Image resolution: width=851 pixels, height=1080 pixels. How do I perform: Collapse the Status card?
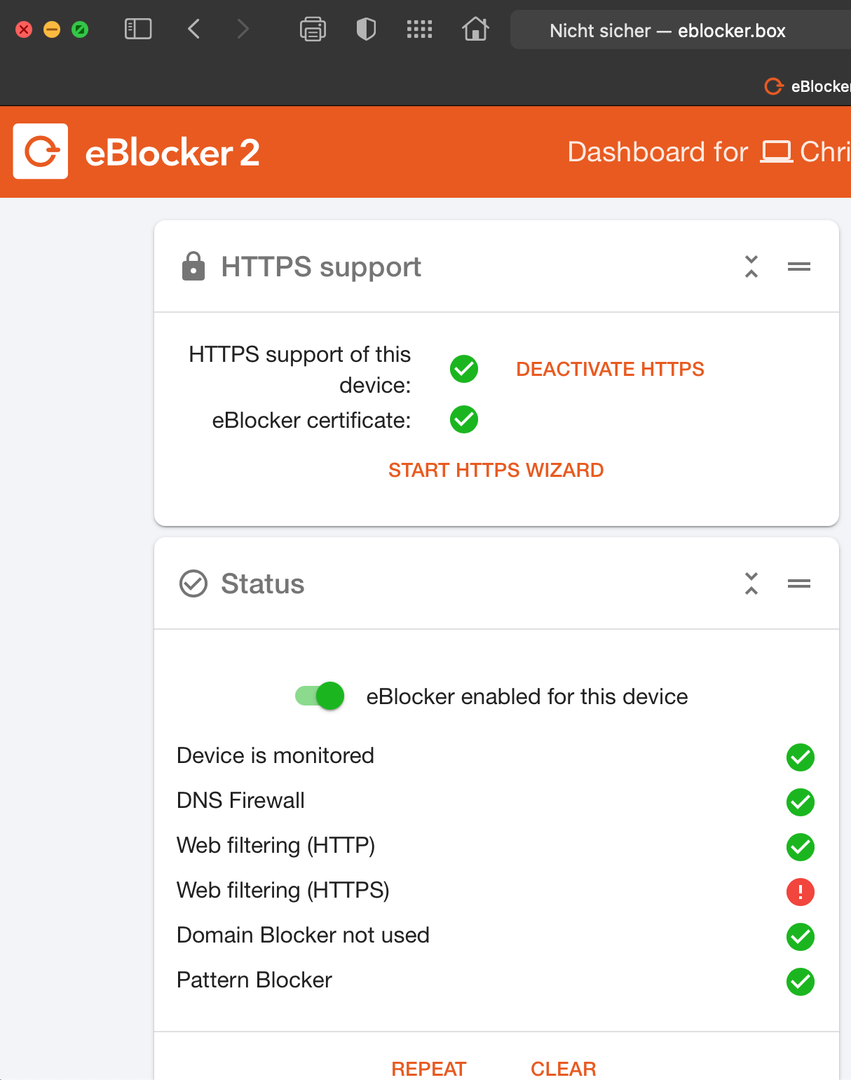tap(751, 583)
